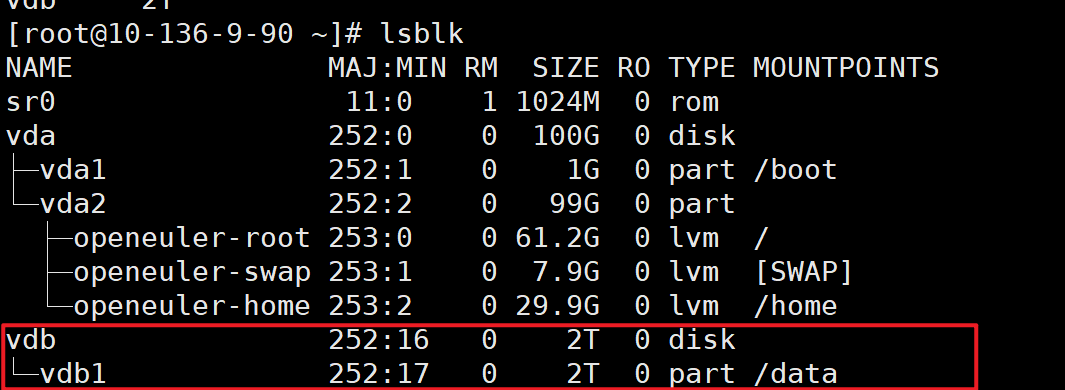Click "part" type in the vda2 row
1065x390 pixels.
click(x=702, y=205)
